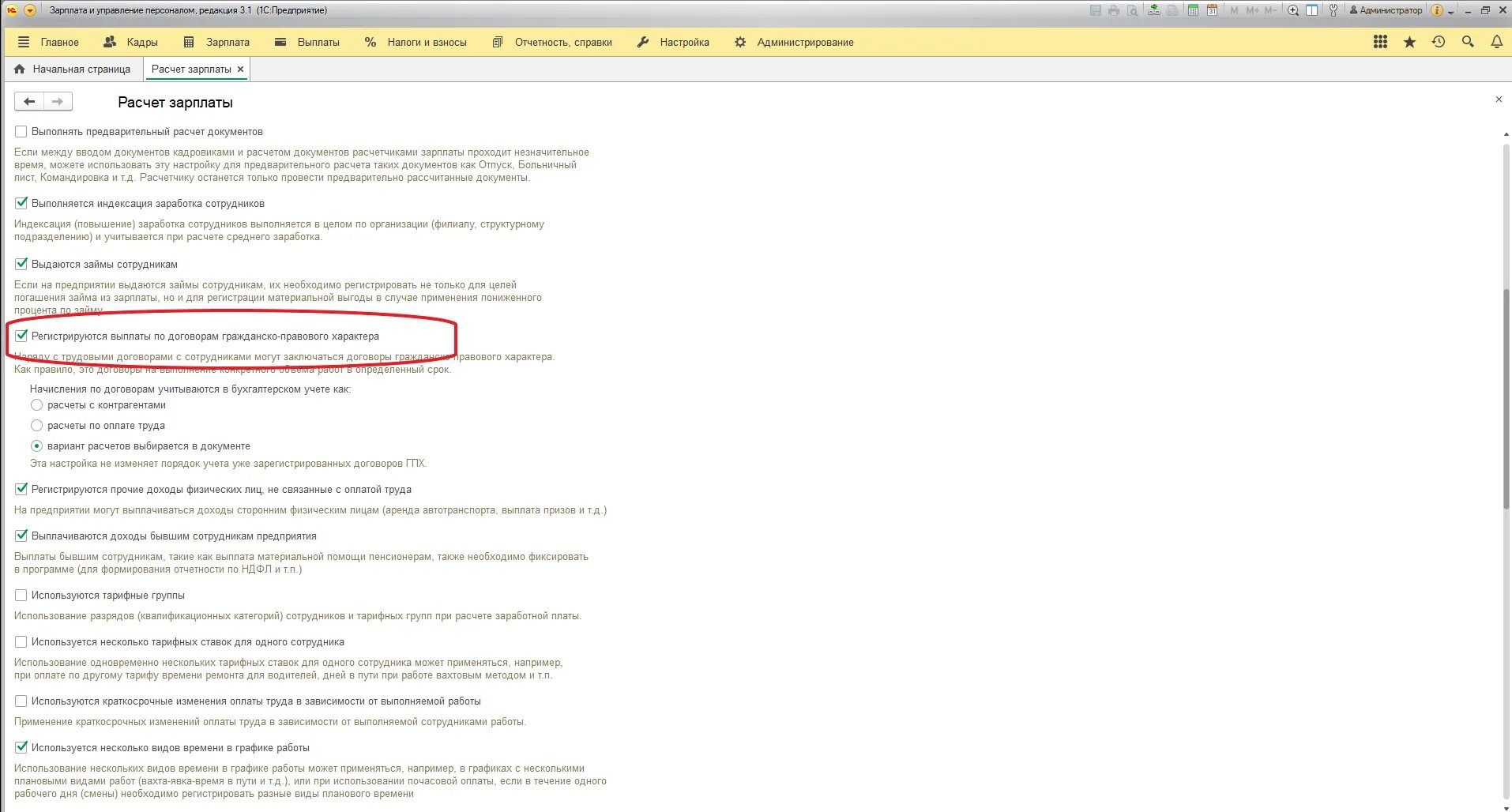Viewport: 1512px width, 812px height.
Task: Click the search magnifier icon
Action: [x=1468, y=42]
